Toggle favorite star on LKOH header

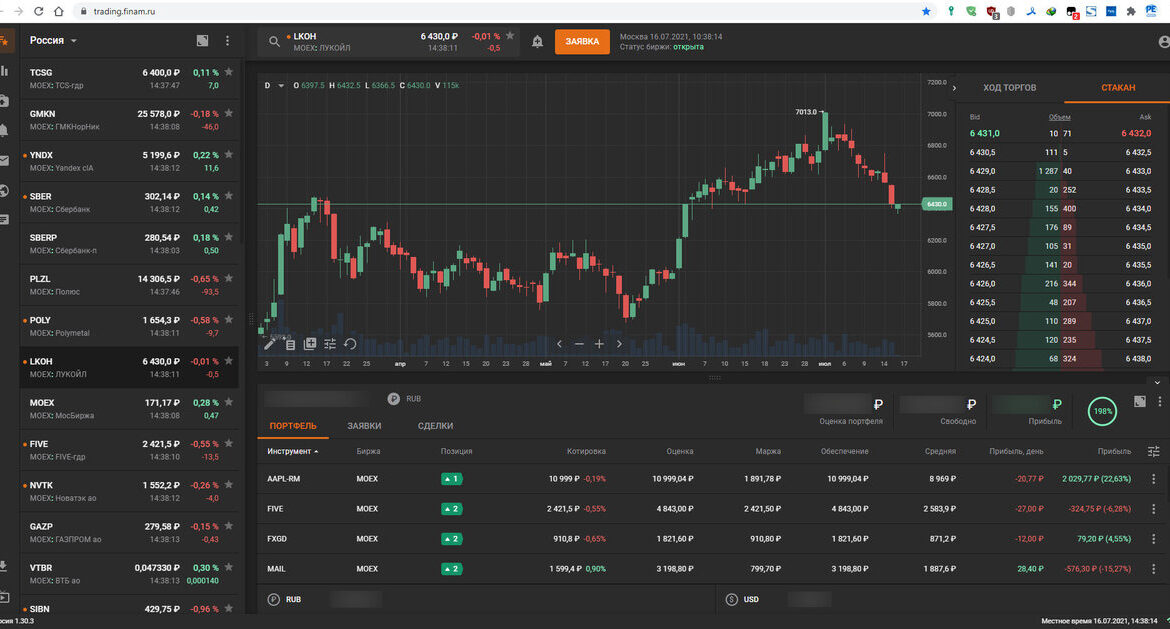tap(510, 36)
